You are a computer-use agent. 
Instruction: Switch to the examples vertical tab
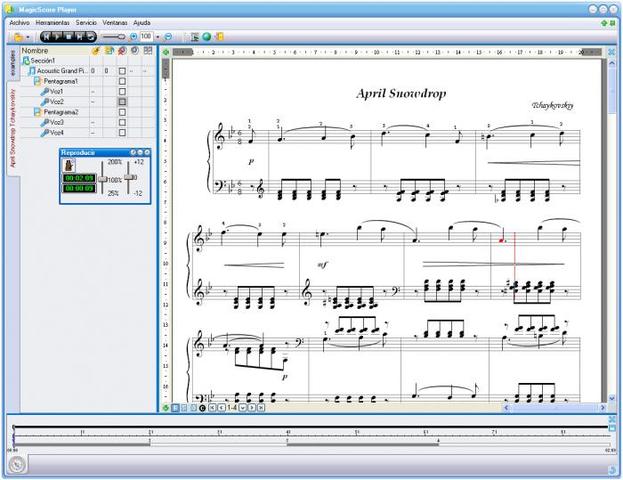(x=13, y=63)
